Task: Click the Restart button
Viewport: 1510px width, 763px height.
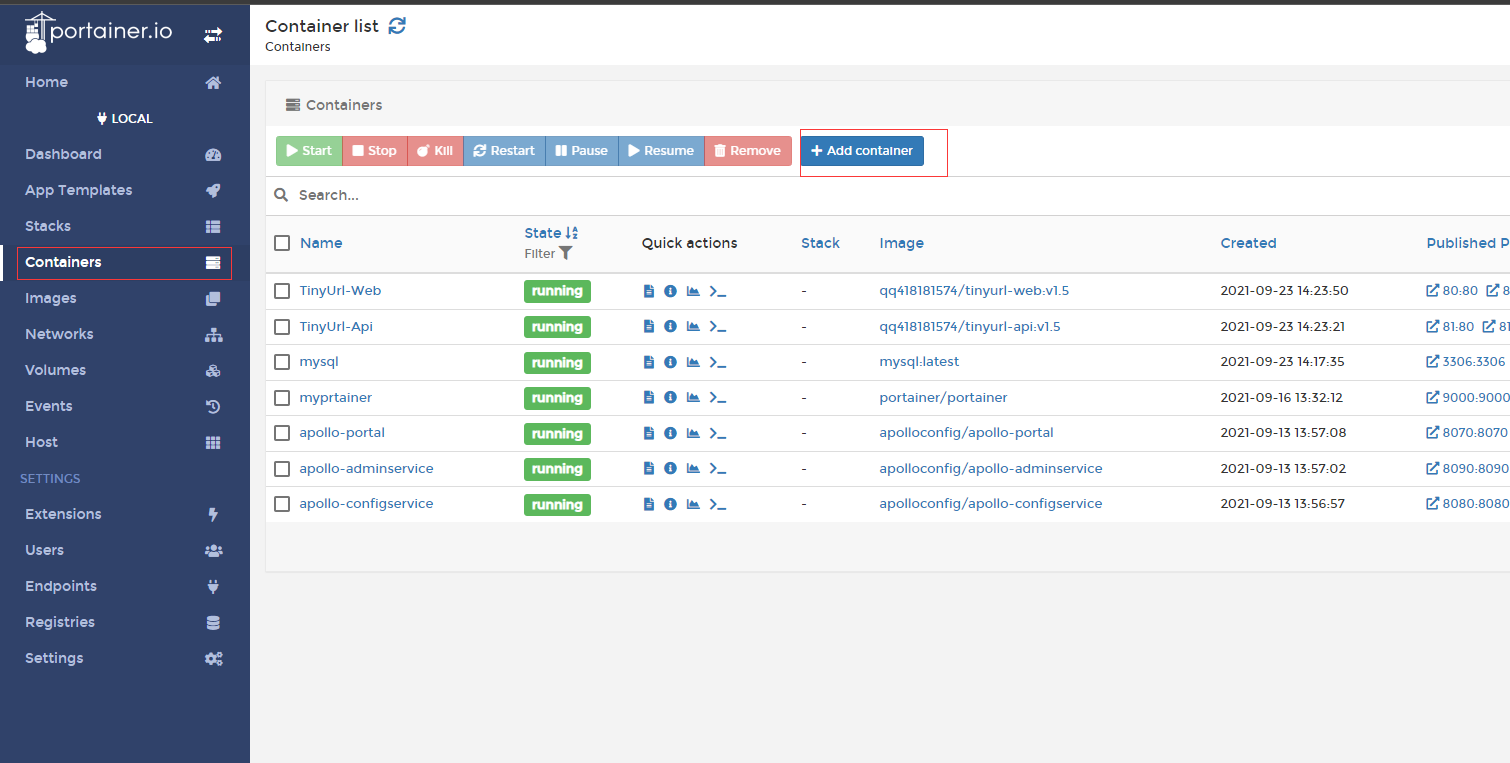Action: tap(504, 151)
